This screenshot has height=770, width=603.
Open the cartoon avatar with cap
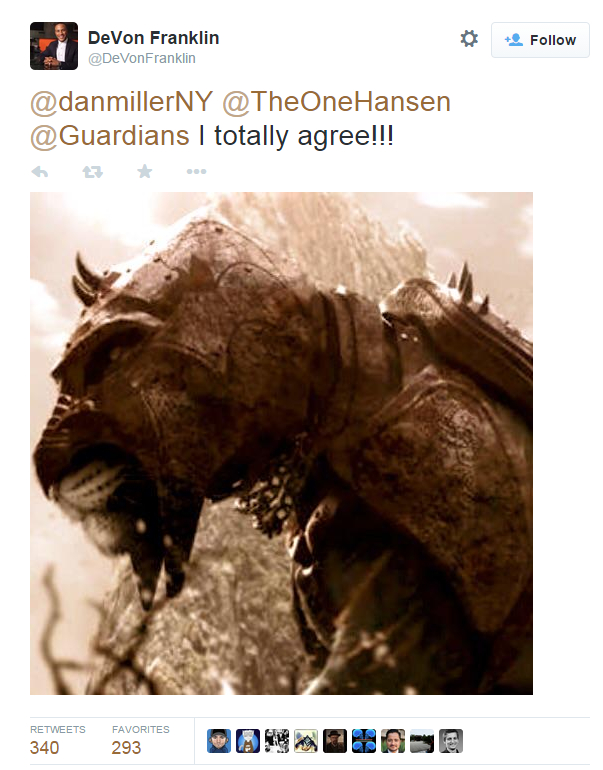[x=219, y=741]
